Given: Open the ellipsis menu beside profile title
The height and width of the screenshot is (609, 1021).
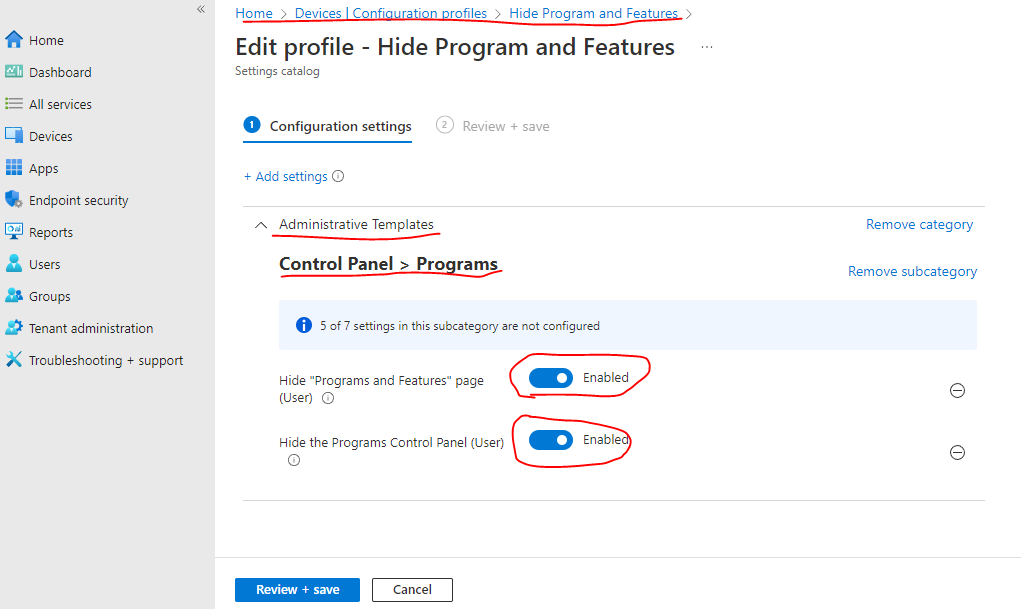Looking at the screenshot, I should (706, 47).
